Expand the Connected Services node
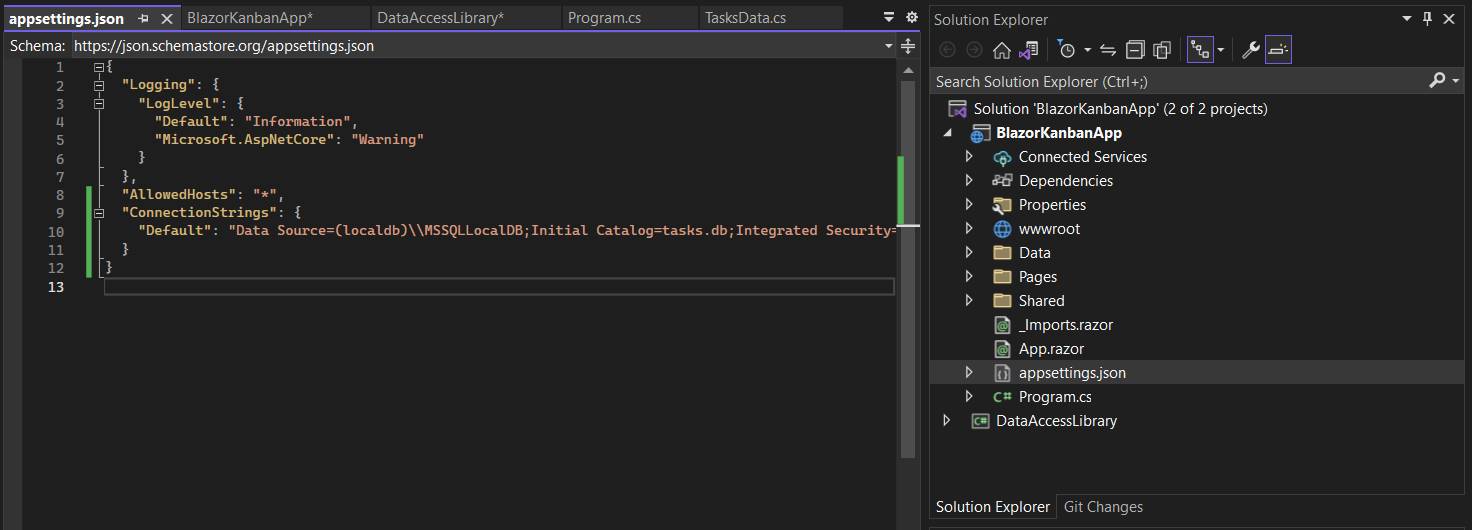The image size is (1472, 530). point(969,157)
